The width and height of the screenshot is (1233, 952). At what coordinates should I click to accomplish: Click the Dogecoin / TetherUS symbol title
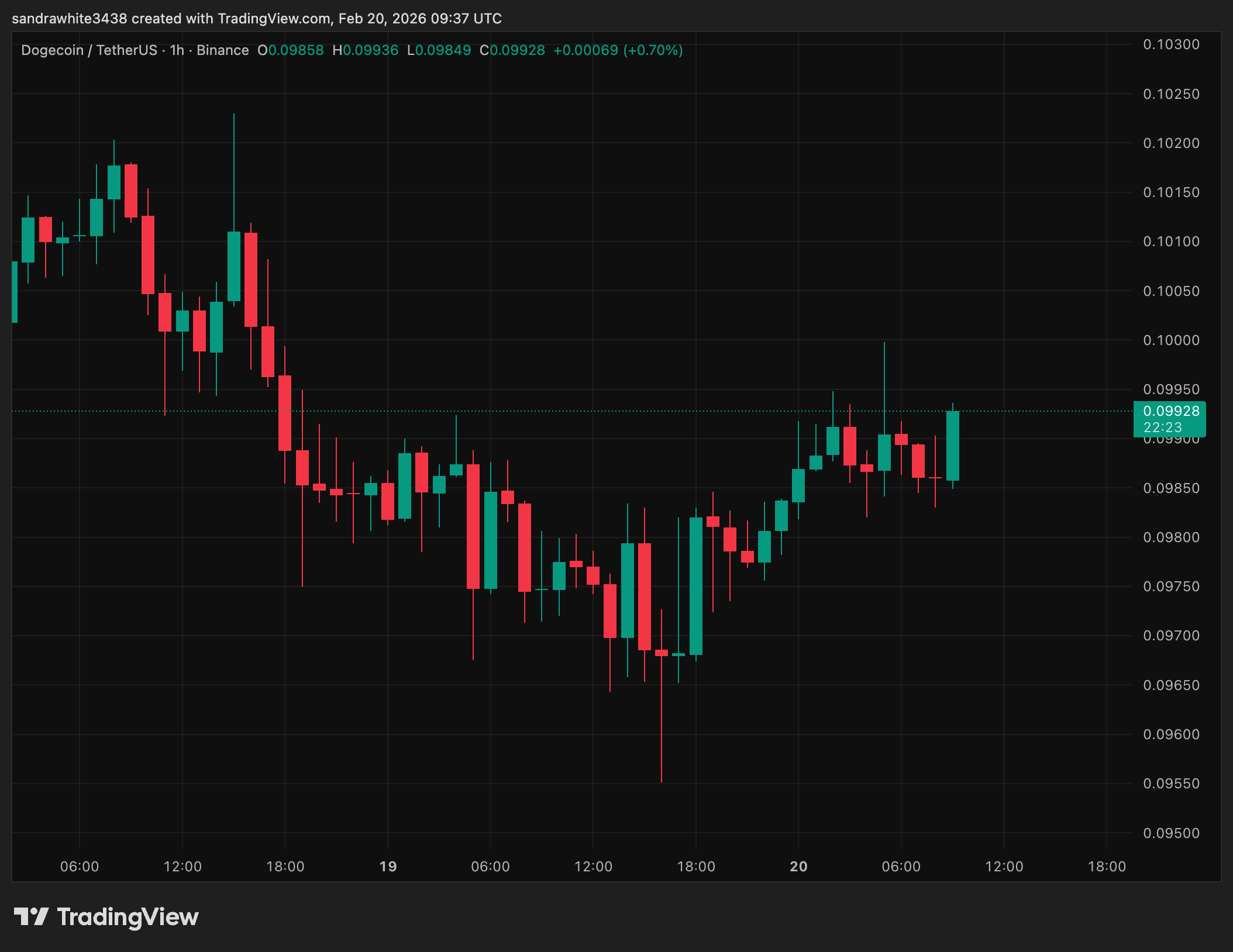[89, 50]
